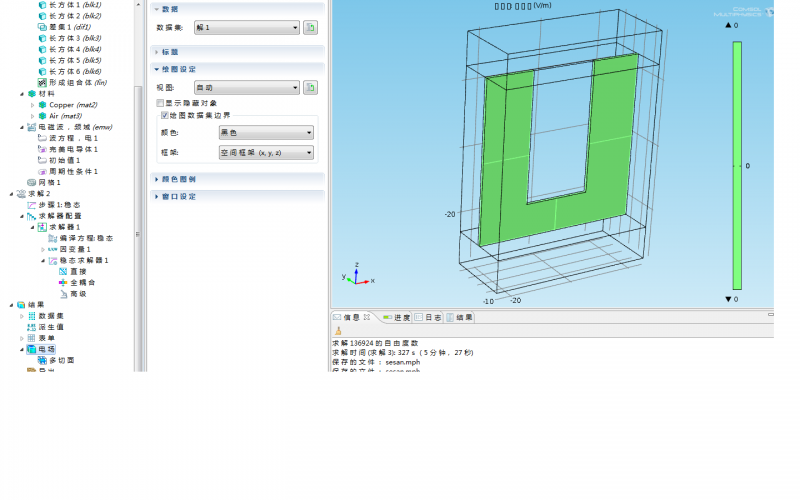Open the 编译方程: 稳态 node
The height and width of the screenshot is (500, 800).
(x=81, y=238)
